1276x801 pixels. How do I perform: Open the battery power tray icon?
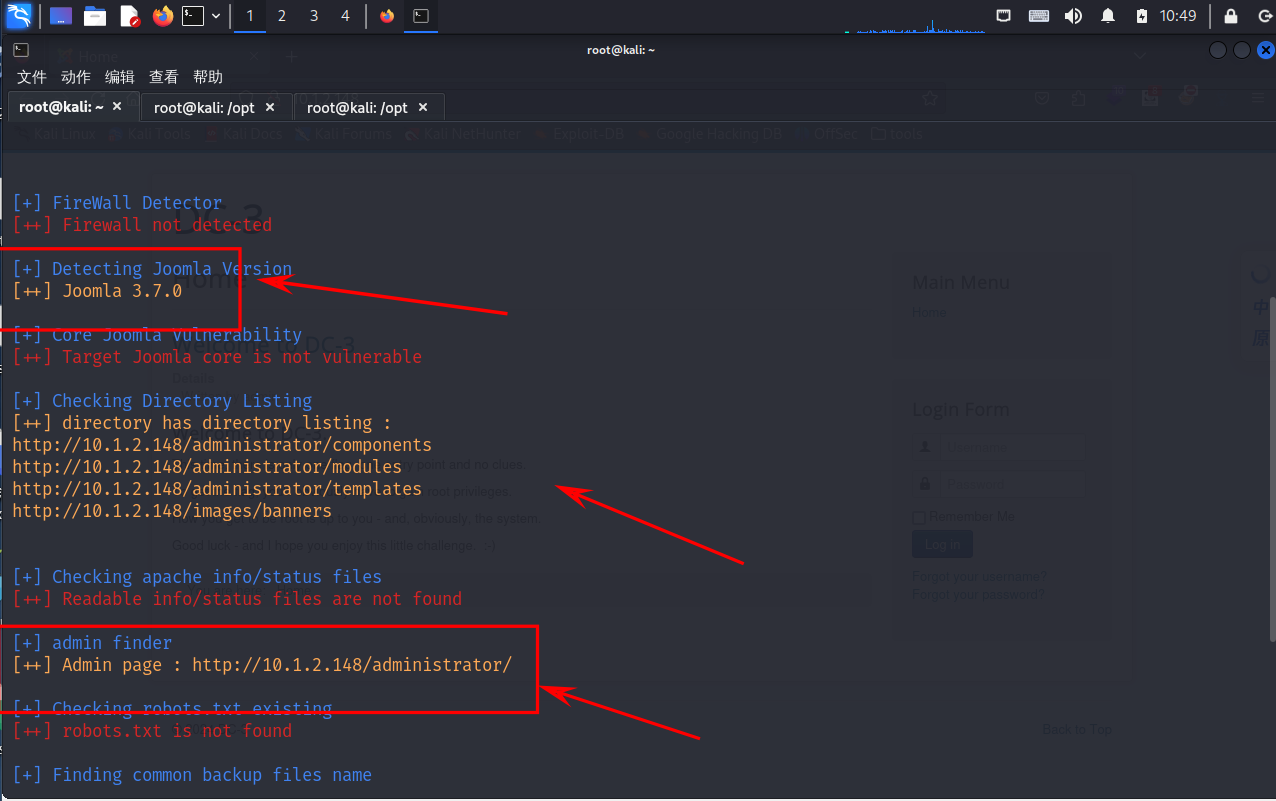pos(1142,16)
